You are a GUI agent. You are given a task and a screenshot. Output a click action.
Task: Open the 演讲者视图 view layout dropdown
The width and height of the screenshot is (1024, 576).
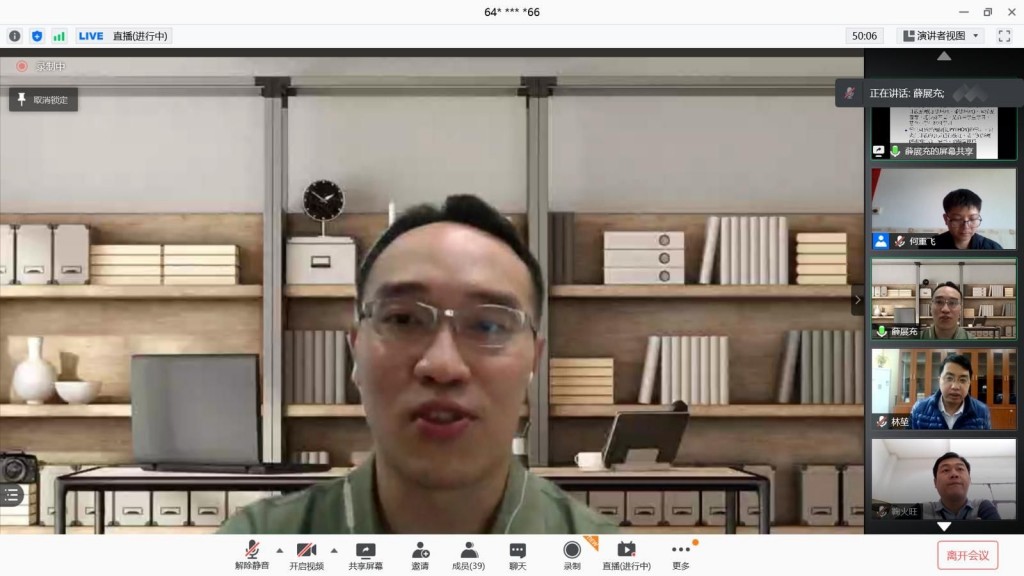tap(941, 36)
